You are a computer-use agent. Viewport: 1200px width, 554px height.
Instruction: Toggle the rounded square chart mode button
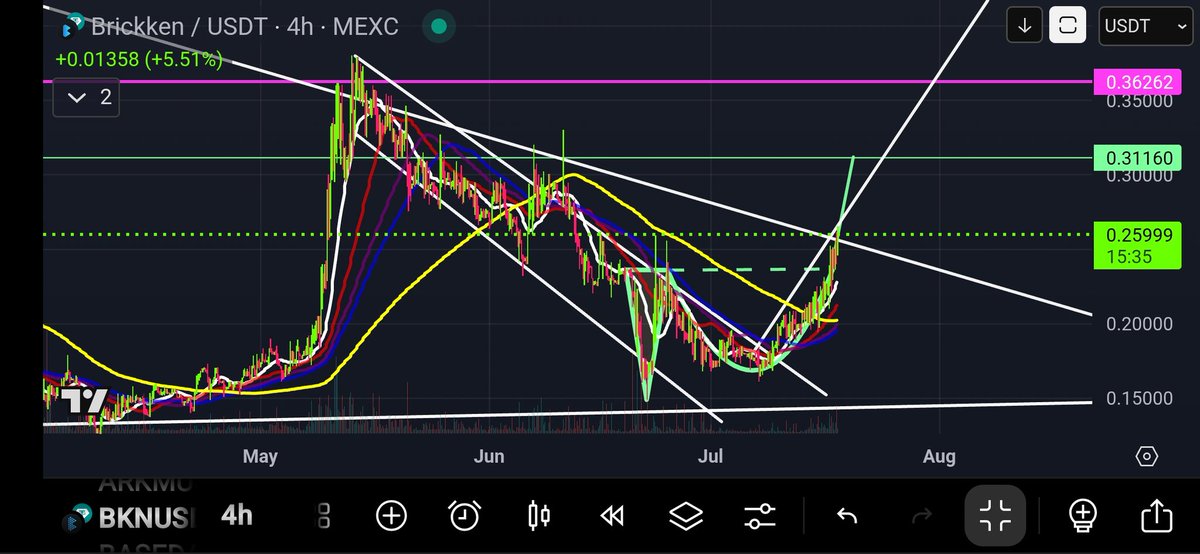tap(1068, 26)
